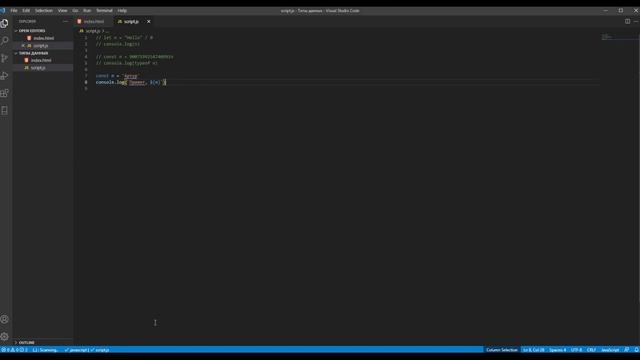This screenshot has width=640, height=360.
Task: Open the Go menu
Action: point(76,11)
